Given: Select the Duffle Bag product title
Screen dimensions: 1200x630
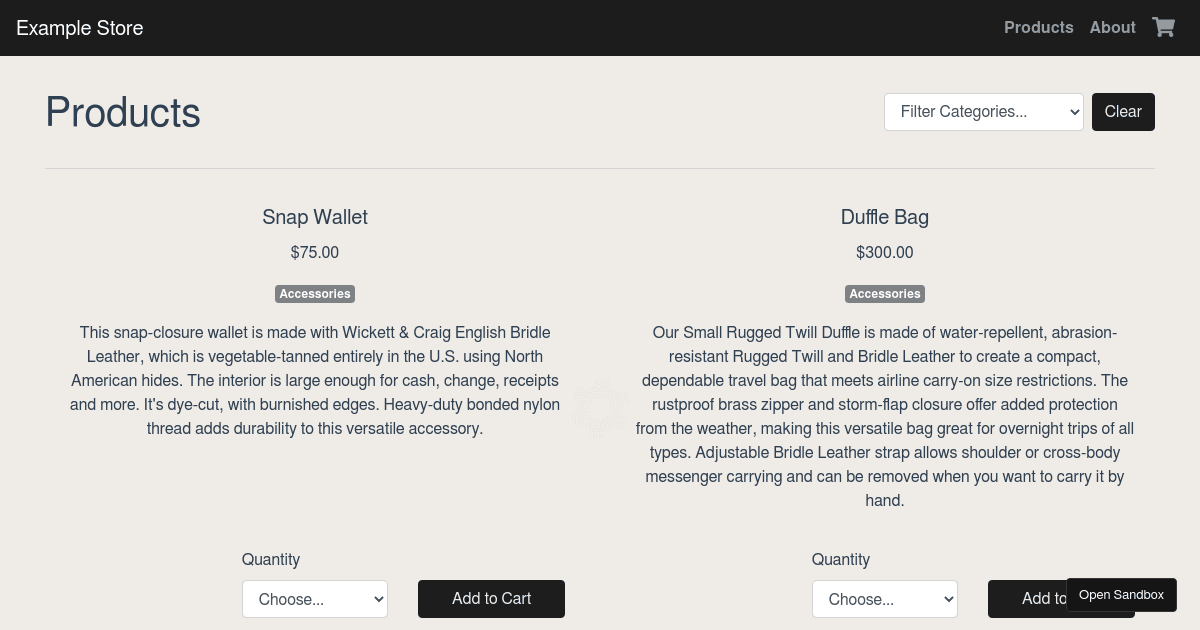Looking at the screenshot, I should click(885, 217).
